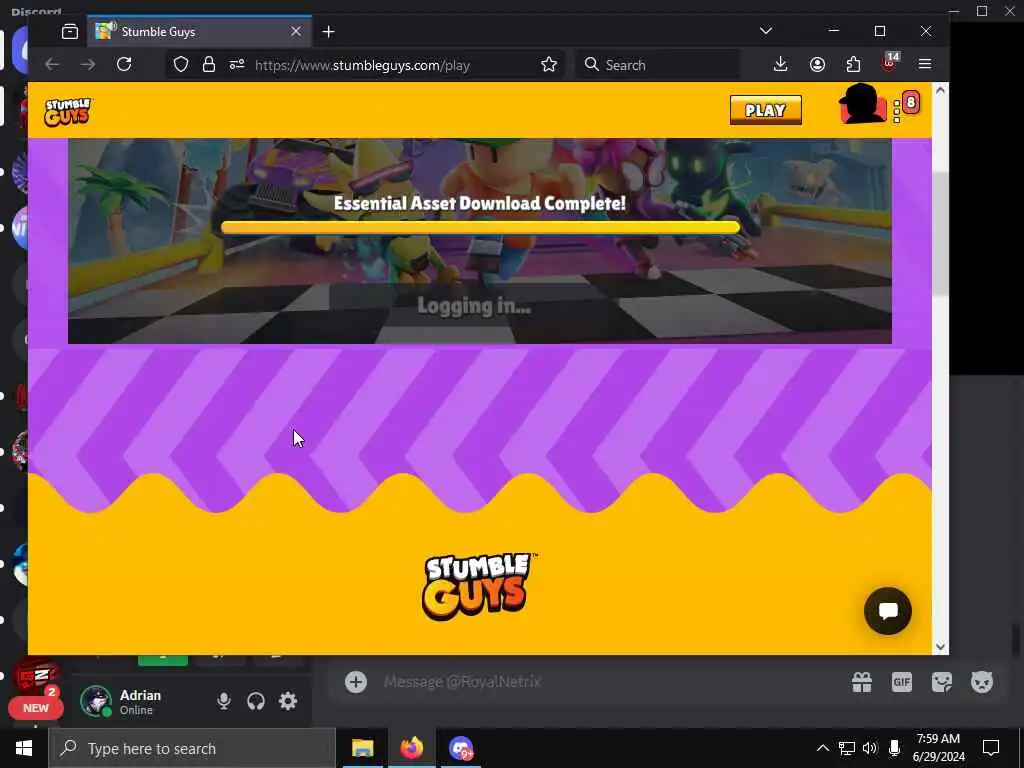Open the Windows notification center
Screen dimensions: 1024x768
click(991, 748)
